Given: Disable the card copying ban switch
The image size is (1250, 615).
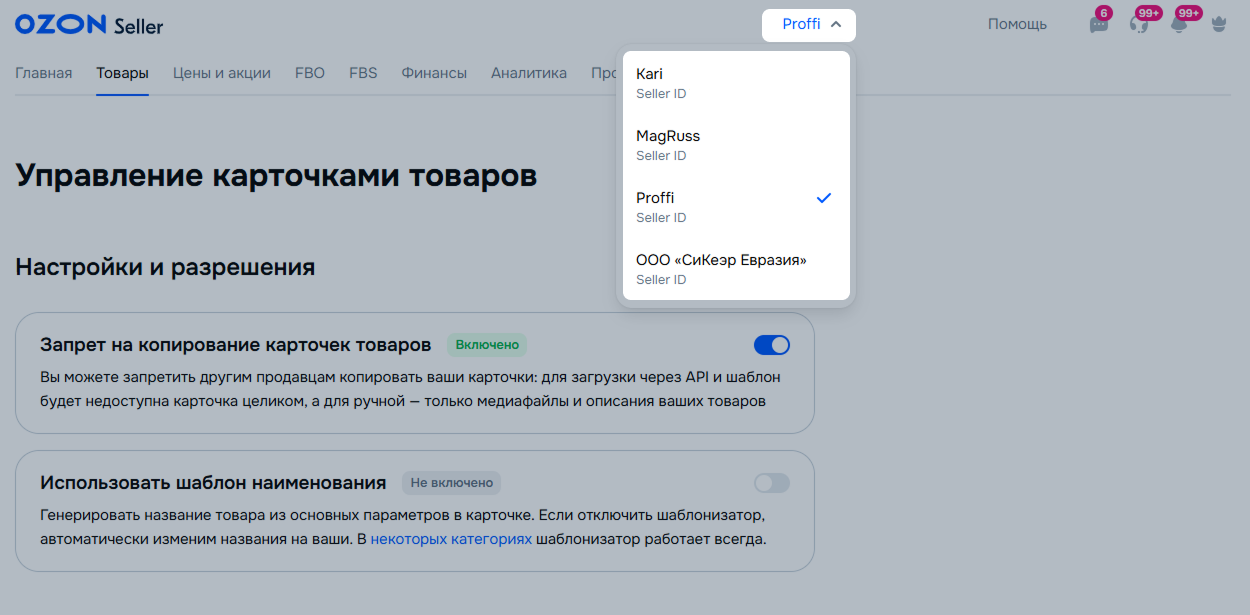Looking at the screenshot, I should (772, 345).
